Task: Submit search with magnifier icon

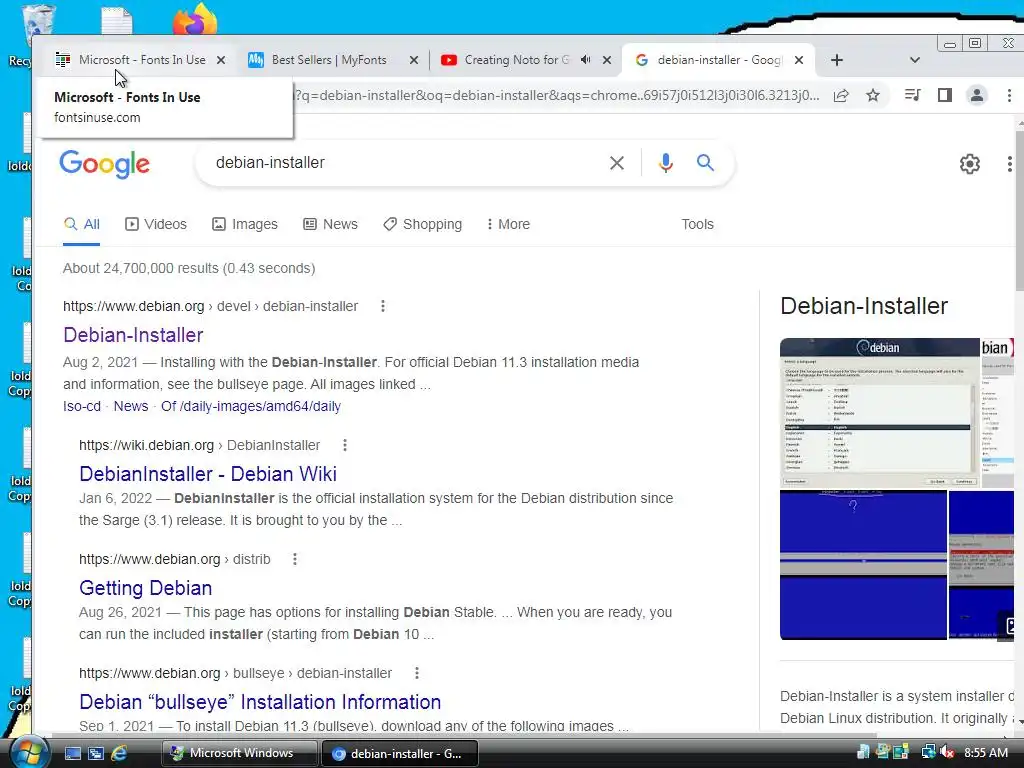Action: tap(705, 163)
